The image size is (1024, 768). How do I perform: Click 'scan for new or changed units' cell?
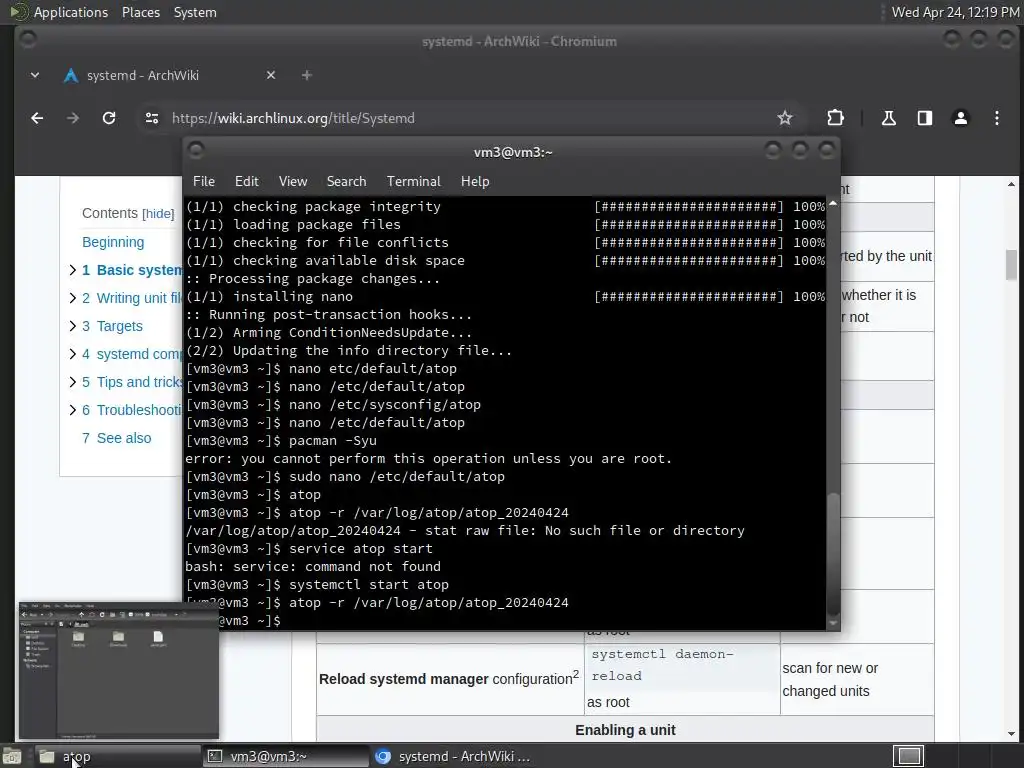[x=857, y=679]
